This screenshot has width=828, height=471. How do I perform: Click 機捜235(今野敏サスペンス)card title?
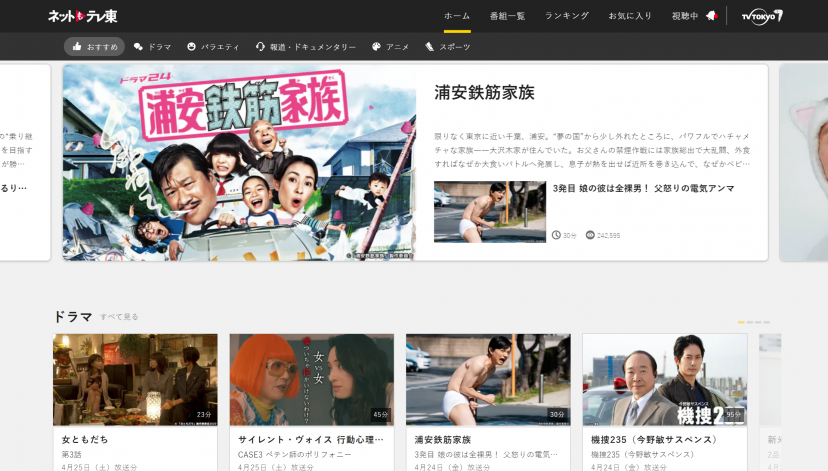(x=654, y=439)
